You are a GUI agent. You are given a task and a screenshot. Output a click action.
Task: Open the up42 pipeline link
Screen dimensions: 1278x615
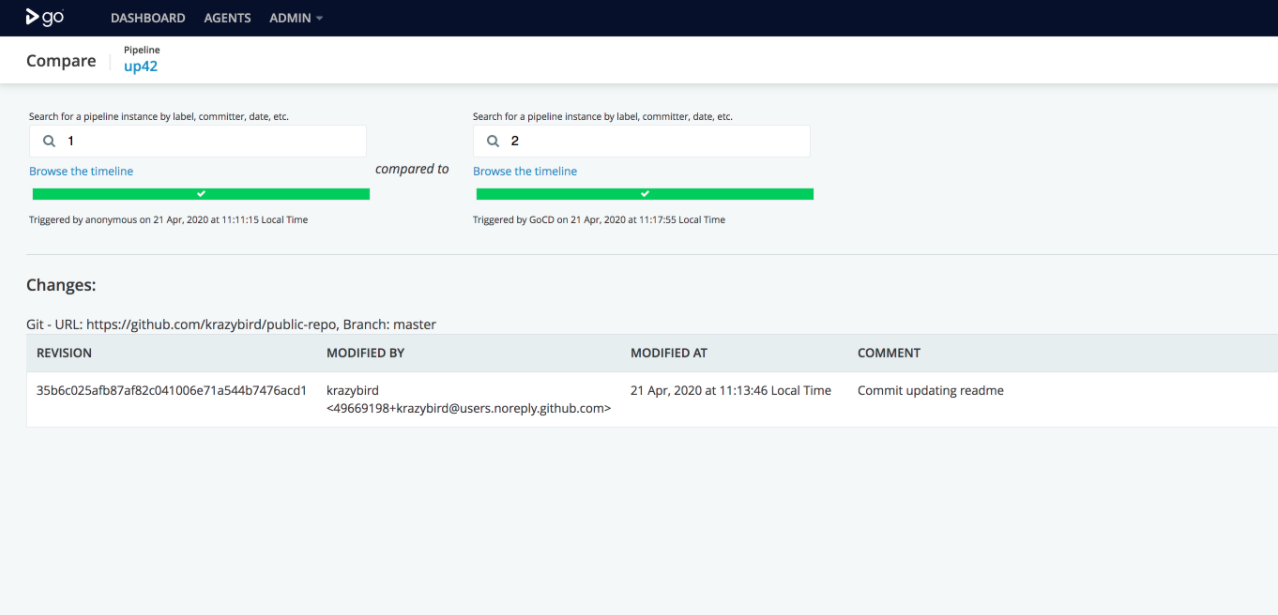[141, 66]
